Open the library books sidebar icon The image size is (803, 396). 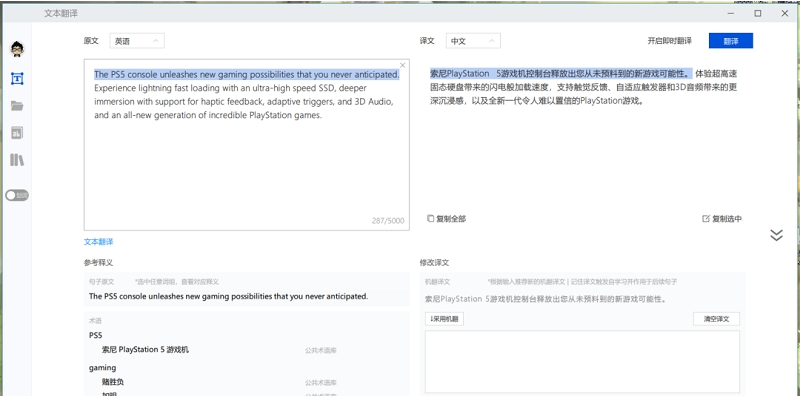click(x=17, y=160)
